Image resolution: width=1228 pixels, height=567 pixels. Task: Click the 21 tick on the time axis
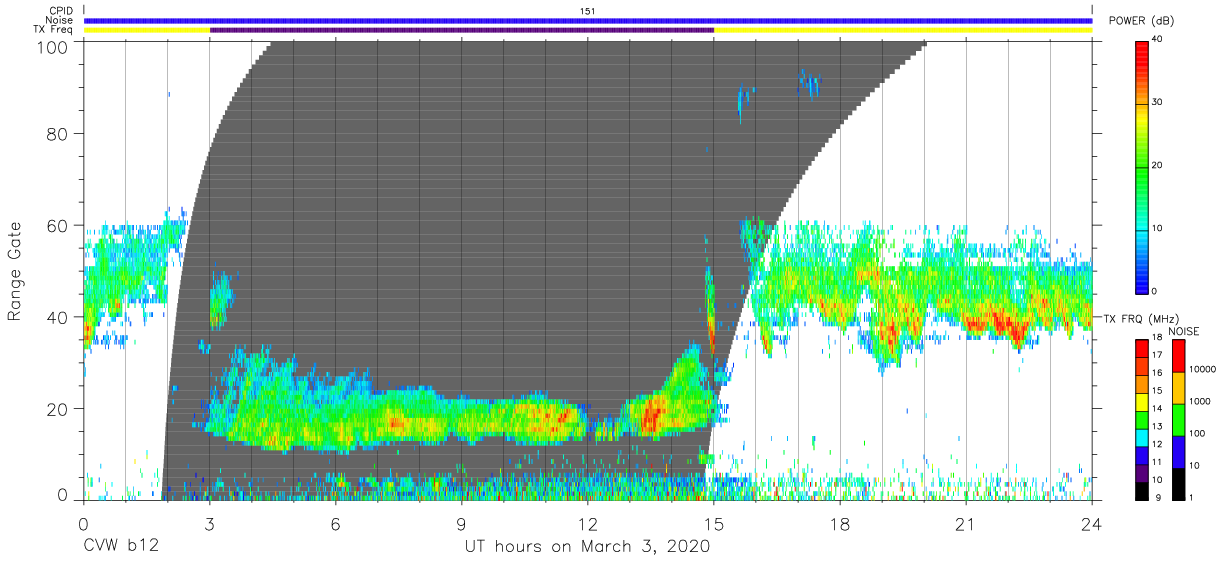(x=966, y=524)
